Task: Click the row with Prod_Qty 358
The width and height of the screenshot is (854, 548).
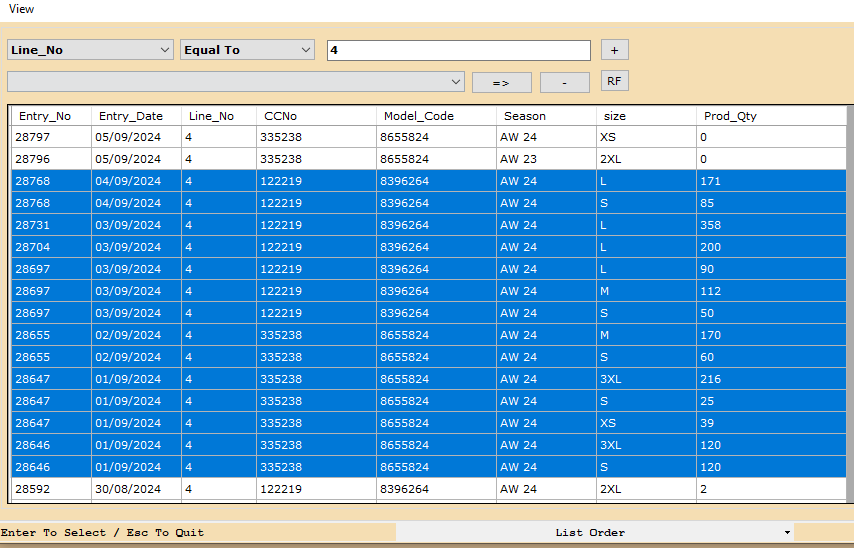Action: pos(400,225)
